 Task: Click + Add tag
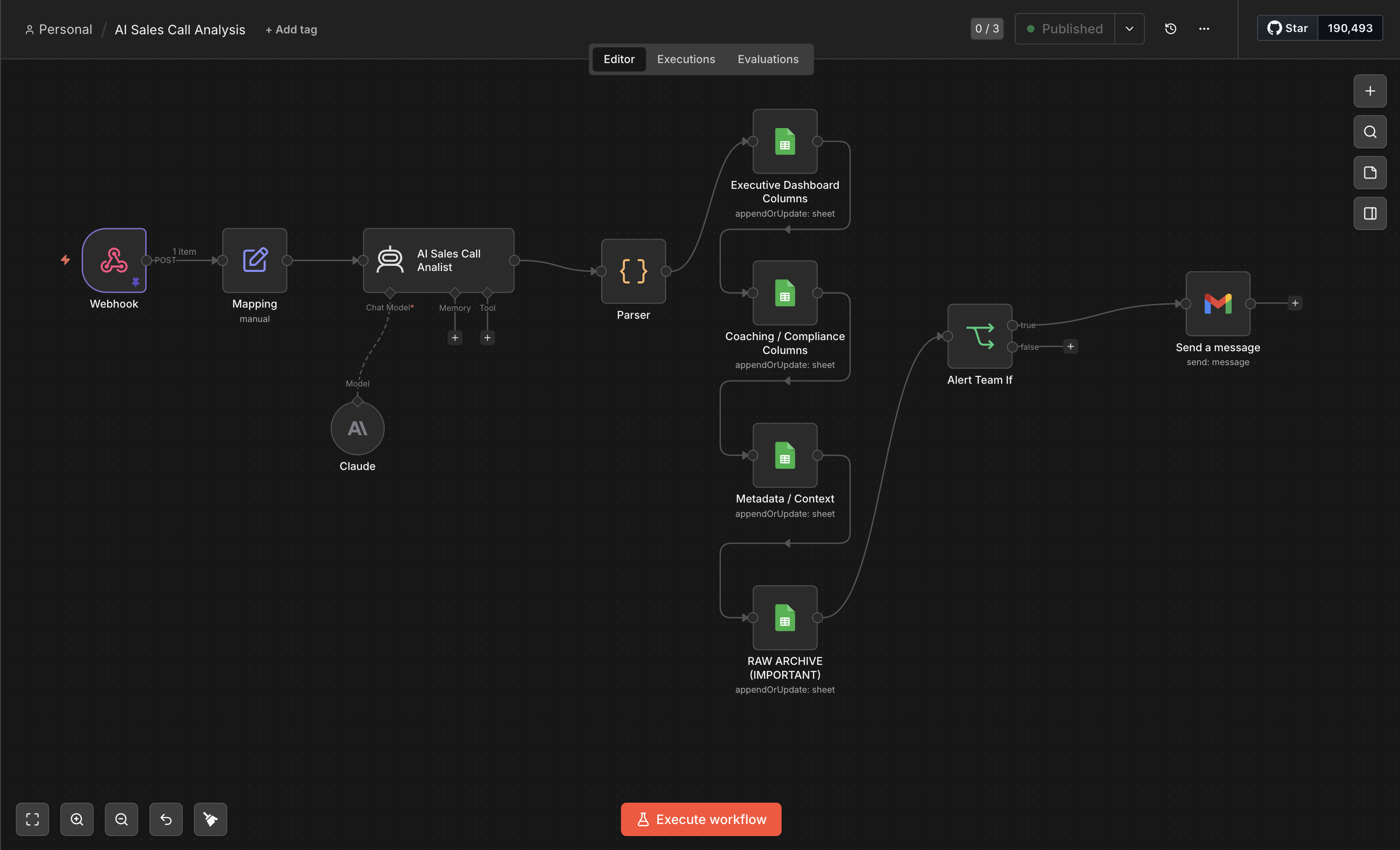coord(291,30)
